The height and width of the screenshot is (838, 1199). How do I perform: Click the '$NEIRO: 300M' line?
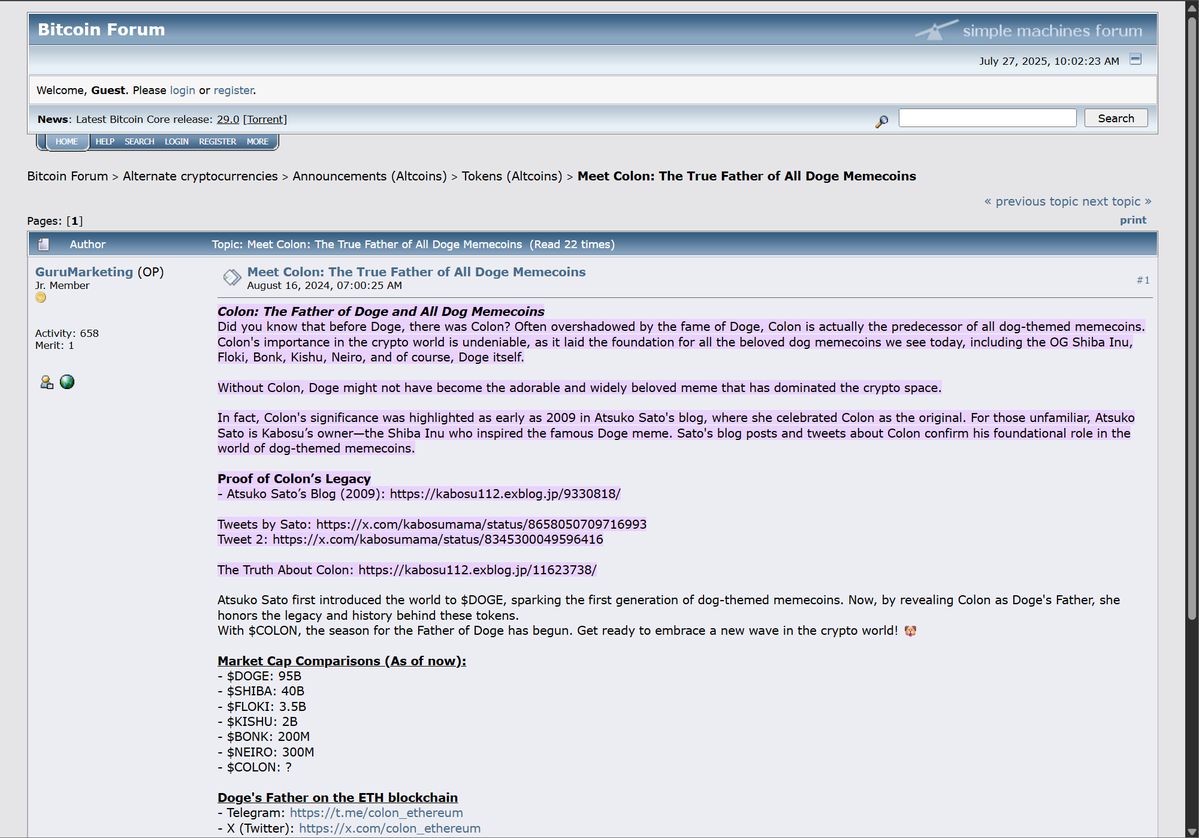click(265, 752)
